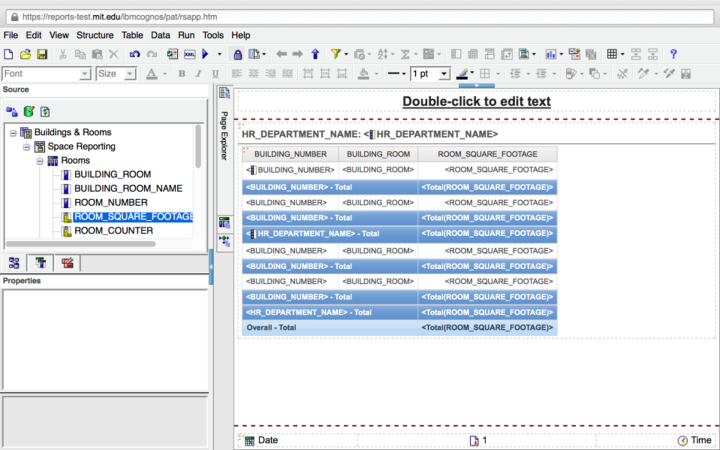Click the Run Report play button
Screen dimensions: 720x450
(205, 54)
